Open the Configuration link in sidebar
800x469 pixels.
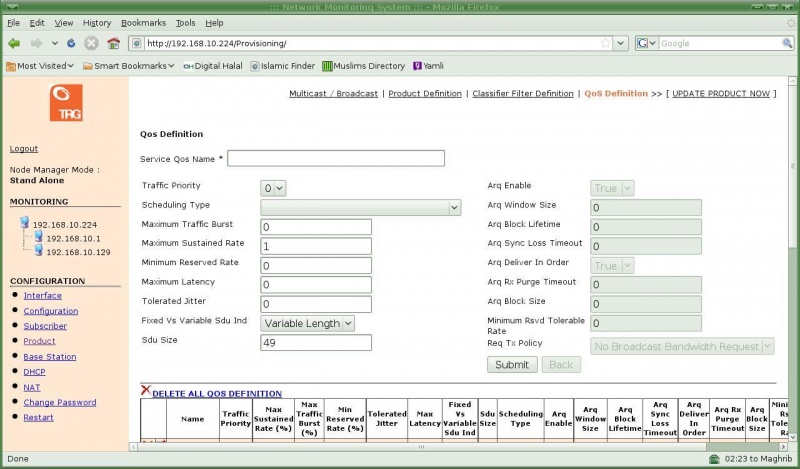(51, 311)
